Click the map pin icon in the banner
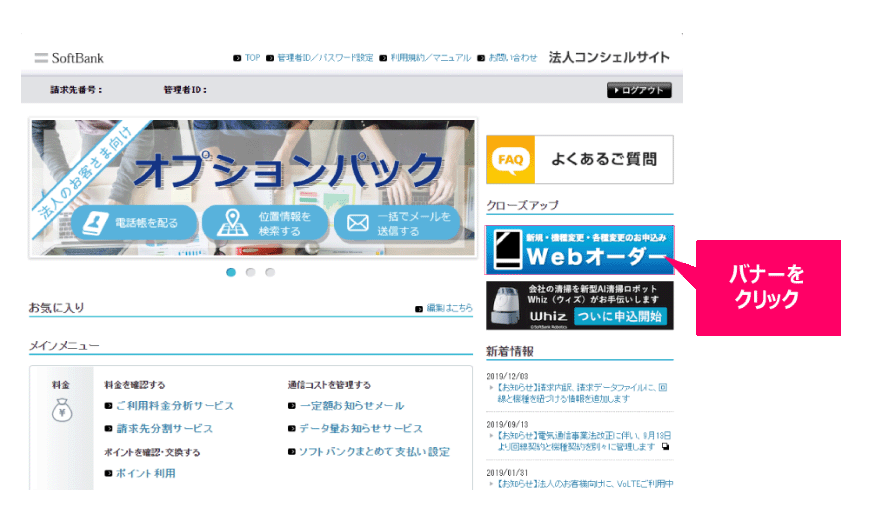870x522 pixels. (x=232, y=222)
